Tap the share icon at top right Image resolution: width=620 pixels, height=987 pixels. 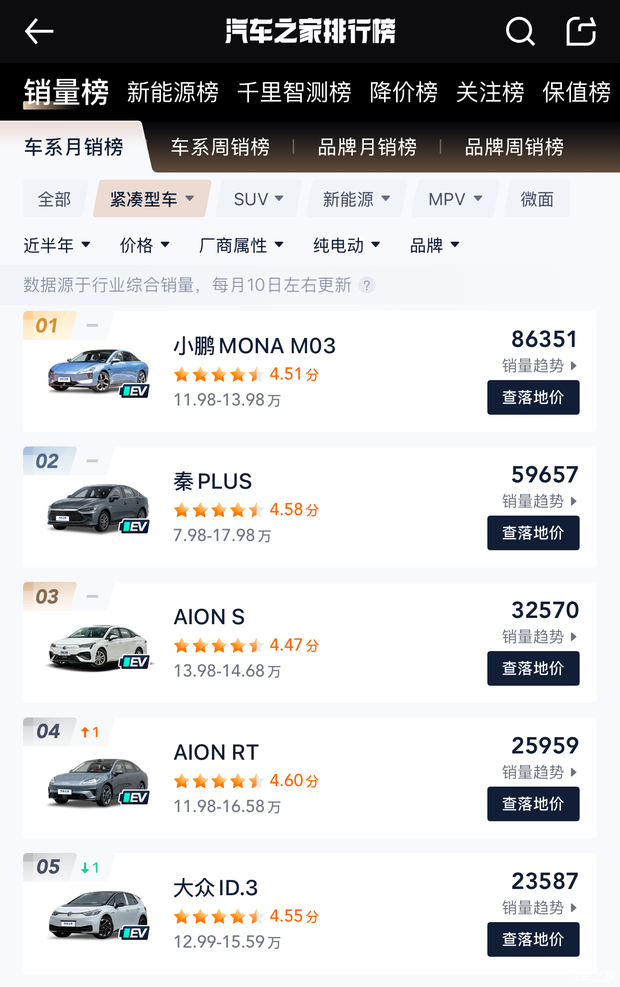(x=581, y=31)
